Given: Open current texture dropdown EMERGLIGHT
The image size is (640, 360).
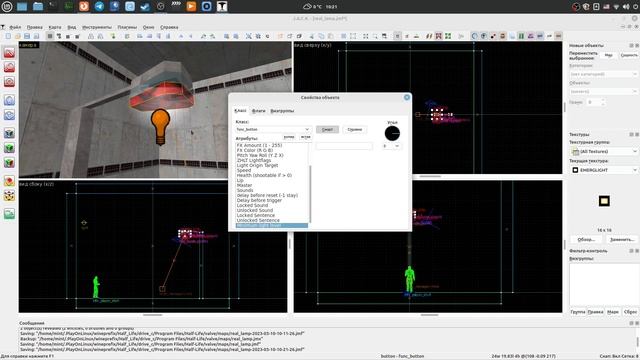Looking at the screenshot, I should (603, 170).
